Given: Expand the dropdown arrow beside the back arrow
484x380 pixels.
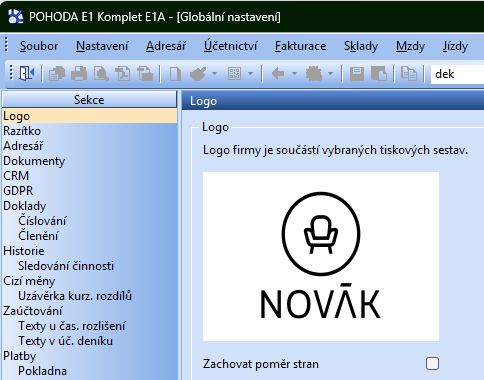Looking at the screenshot, I should [x=294, y=73].
